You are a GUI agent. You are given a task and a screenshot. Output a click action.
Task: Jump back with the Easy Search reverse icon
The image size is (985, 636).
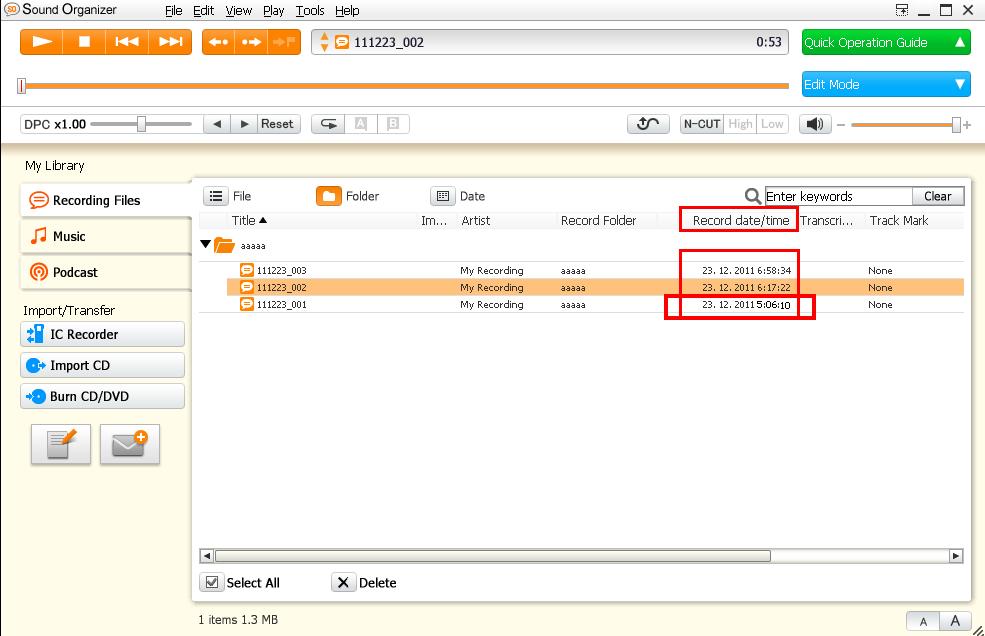pyautogui.click(x=219, y=42)
